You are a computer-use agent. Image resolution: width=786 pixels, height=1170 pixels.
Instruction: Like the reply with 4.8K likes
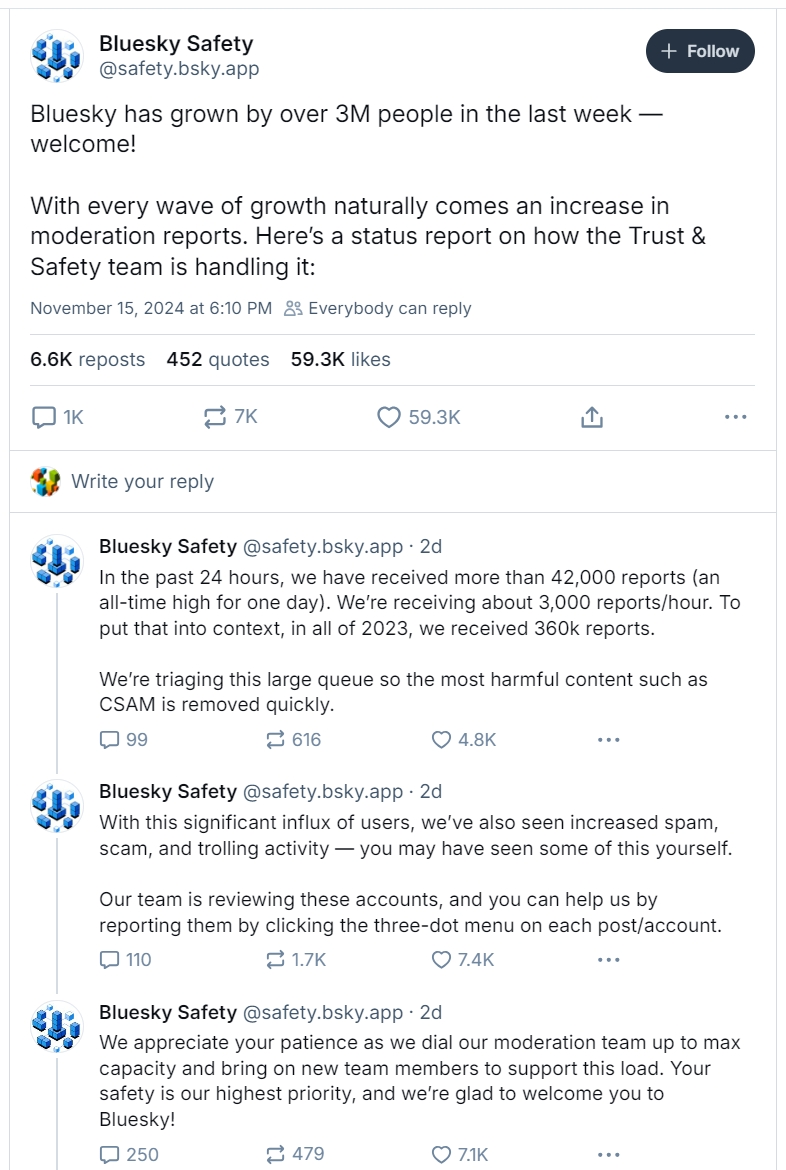(x=464, y=739)
